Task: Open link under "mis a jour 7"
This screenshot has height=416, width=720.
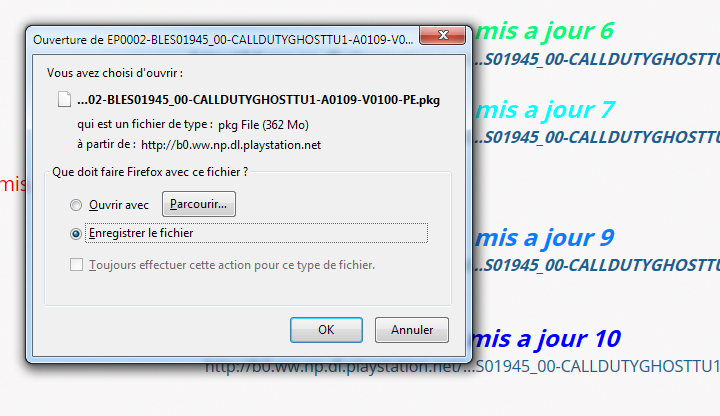Action: pyautogui.click(x=597, y=137)
